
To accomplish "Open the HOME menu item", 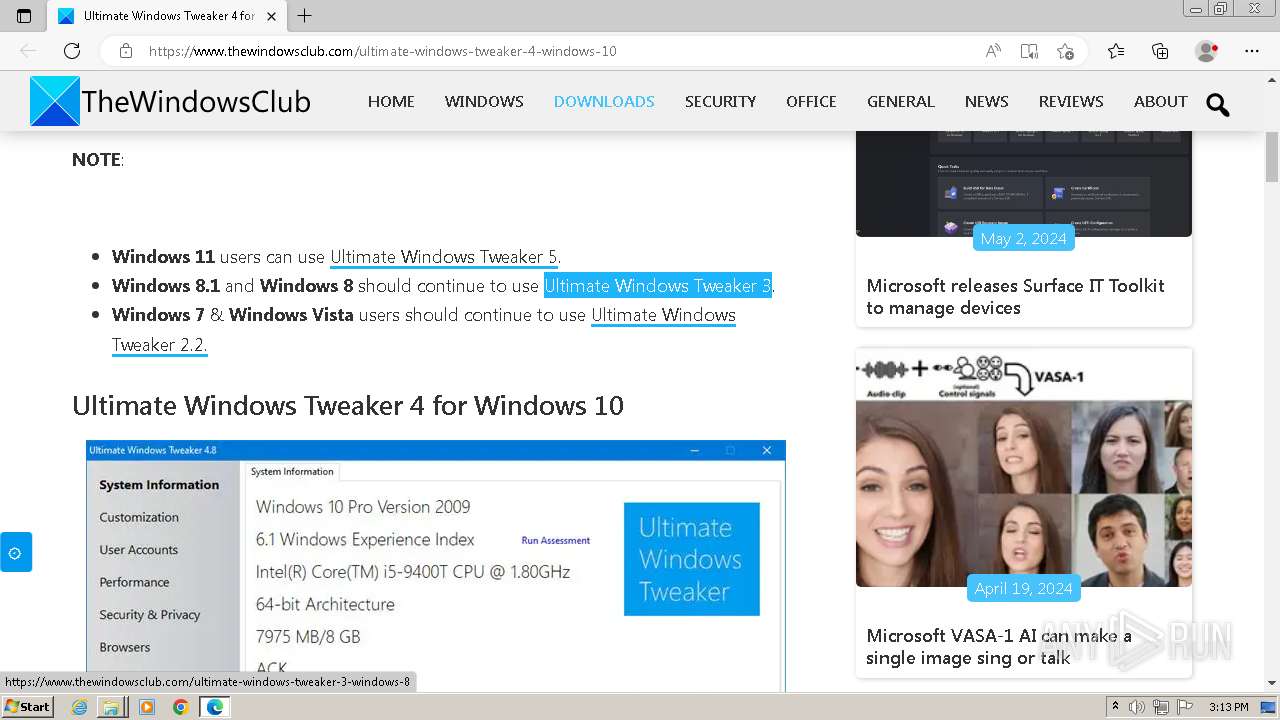I will click(391, 101).
